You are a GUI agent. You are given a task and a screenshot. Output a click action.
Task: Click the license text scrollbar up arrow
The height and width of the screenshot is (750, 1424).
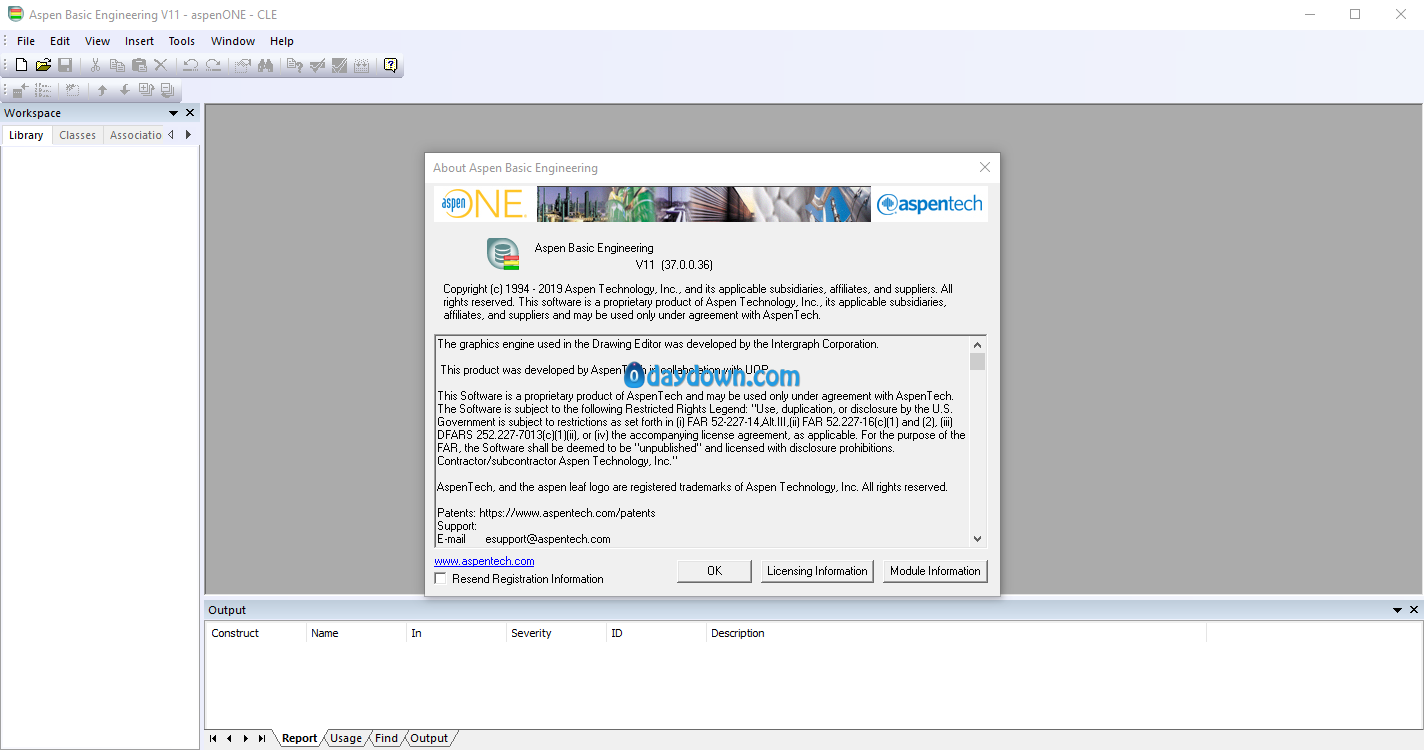(977, 344)
